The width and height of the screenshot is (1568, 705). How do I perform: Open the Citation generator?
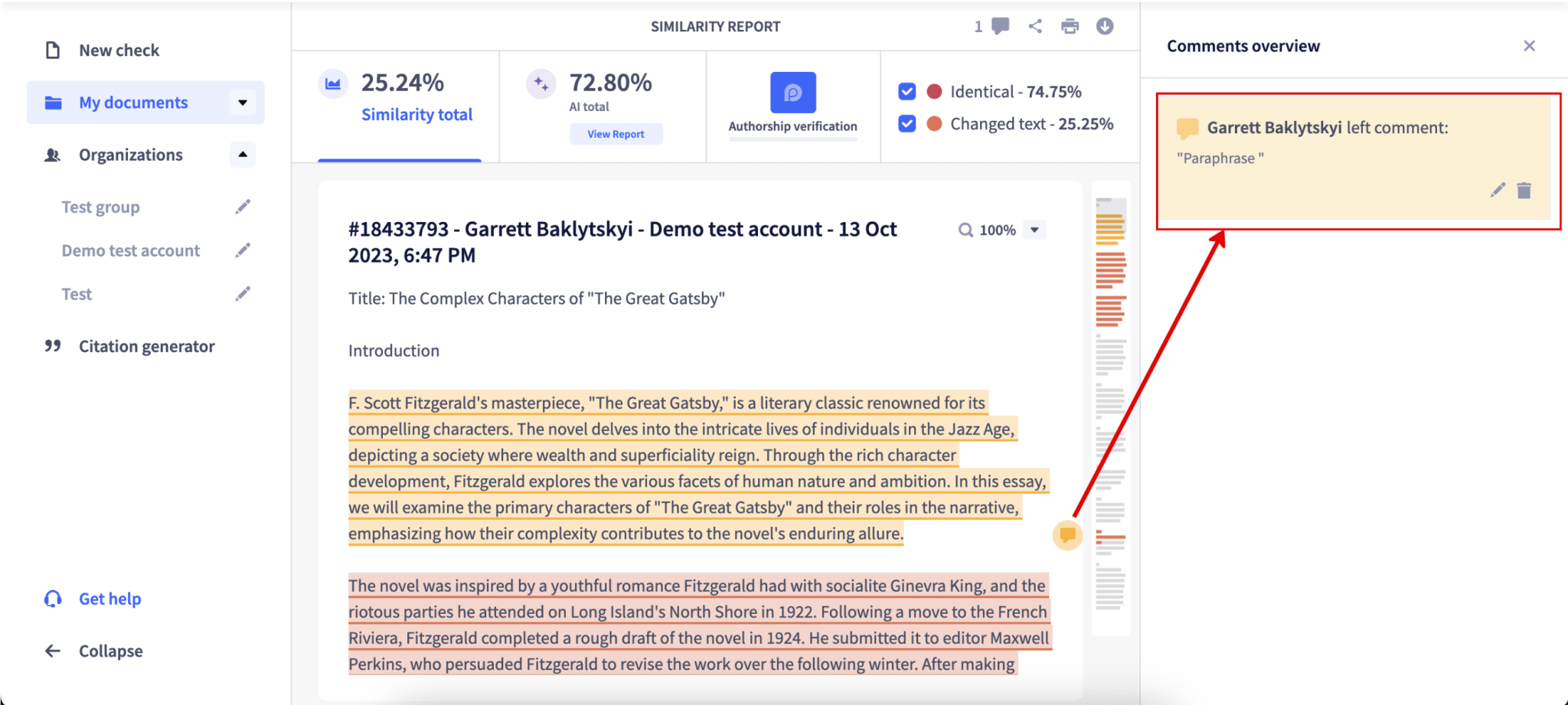click(x=145, y=346)
